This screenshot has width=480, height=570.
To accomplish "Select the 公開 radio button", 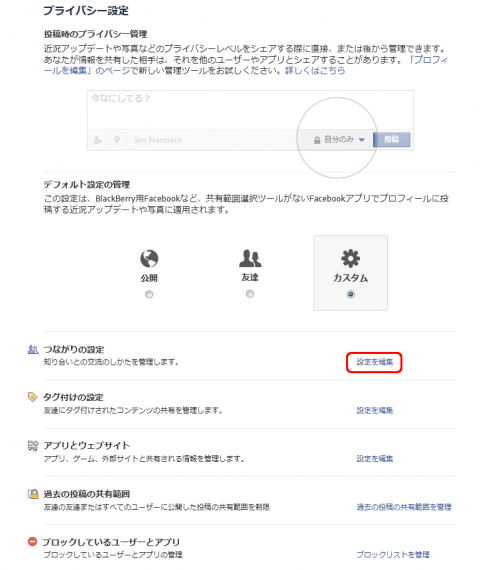I will (x=149, y=294).
